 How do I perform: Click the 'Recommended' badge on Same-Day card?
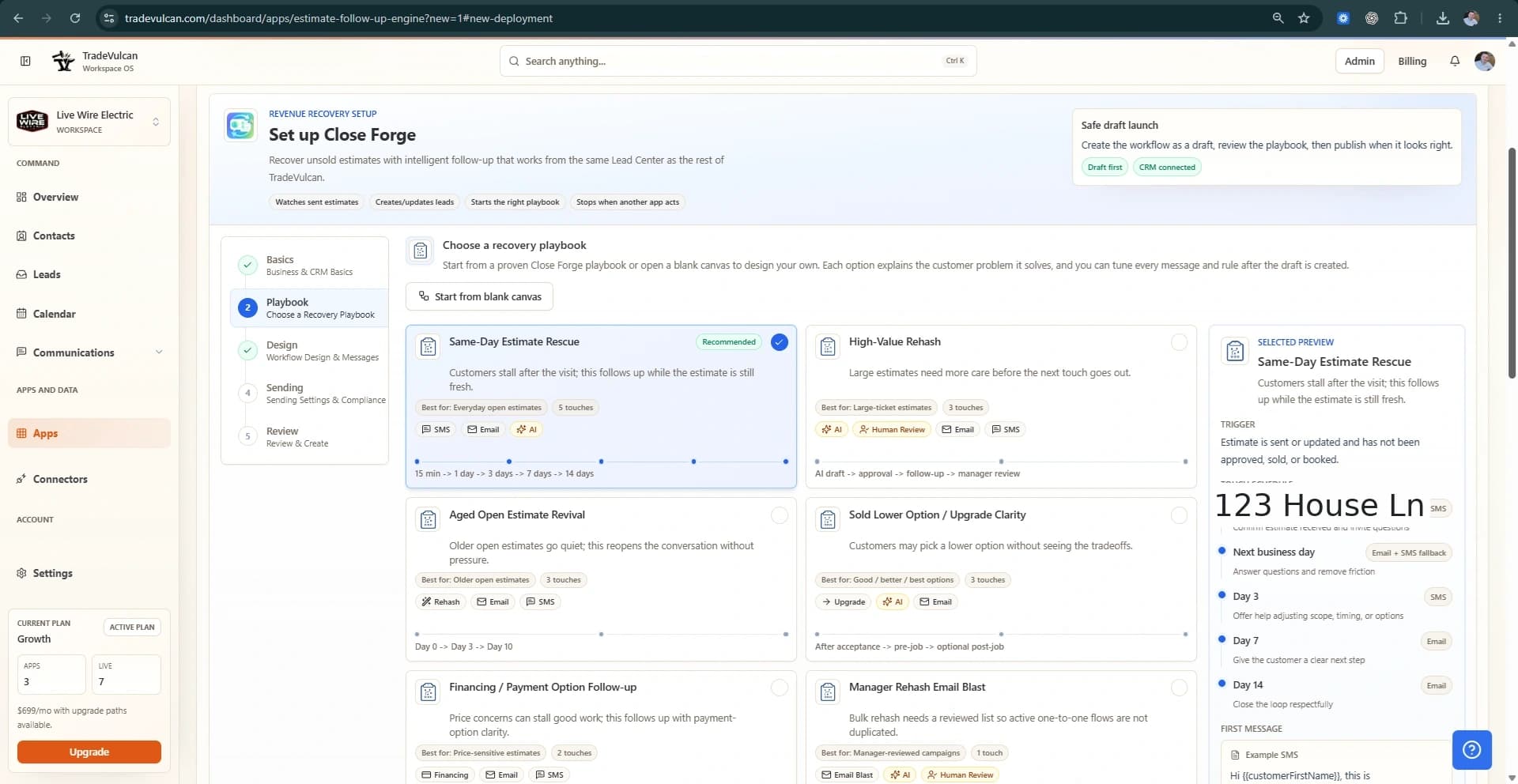click(729, 342)
